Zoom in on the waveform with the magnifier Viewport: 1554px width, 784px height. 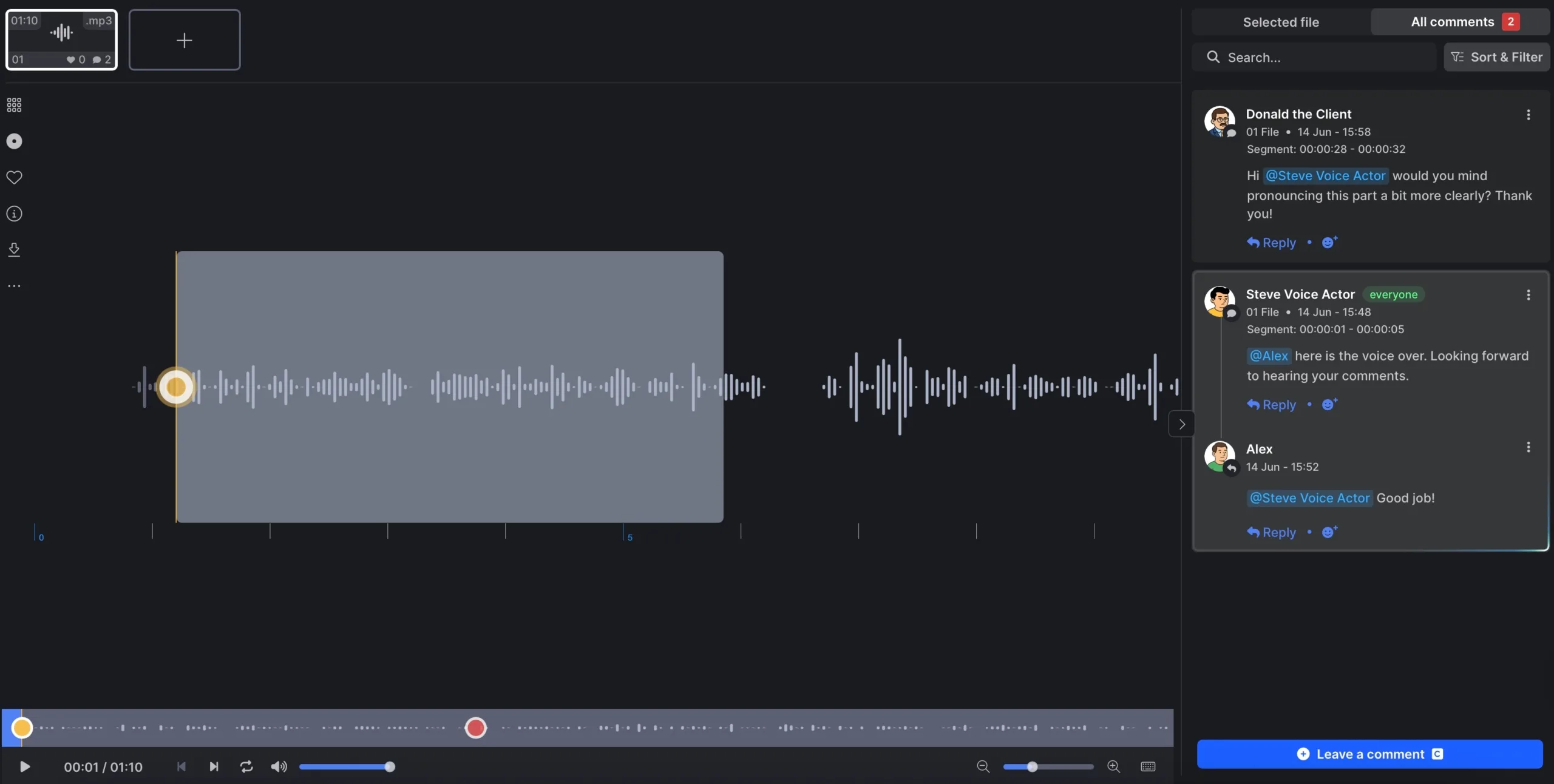coord(1114,766)
